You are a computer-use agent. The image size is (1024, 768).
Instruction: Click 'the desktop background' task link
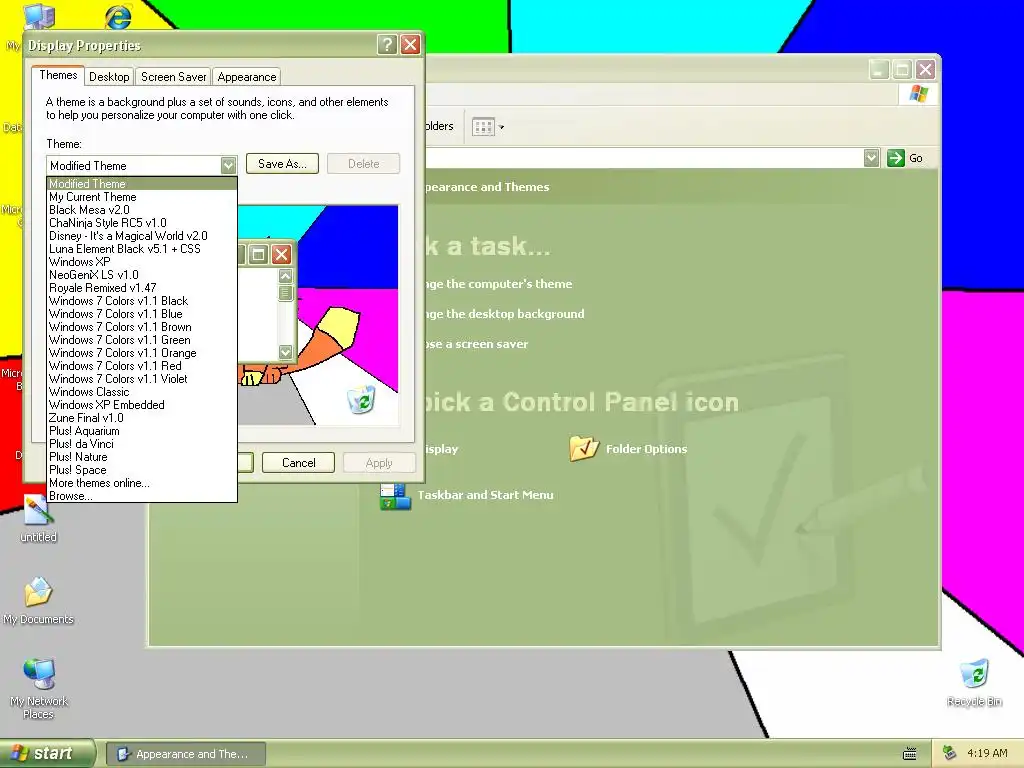(515, 313)
